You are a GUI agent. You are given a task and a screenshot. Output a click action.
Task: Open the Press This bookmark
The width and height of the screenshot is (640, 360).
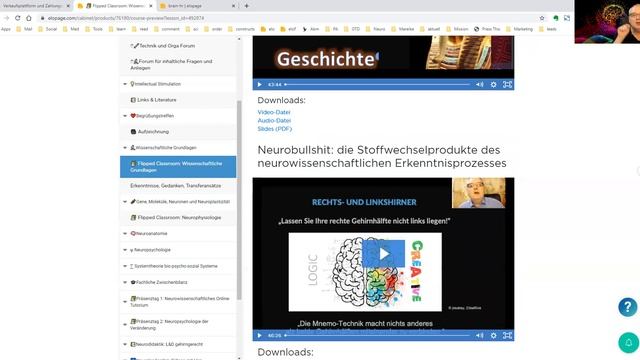pyautogui.click(x=487, y=29)
